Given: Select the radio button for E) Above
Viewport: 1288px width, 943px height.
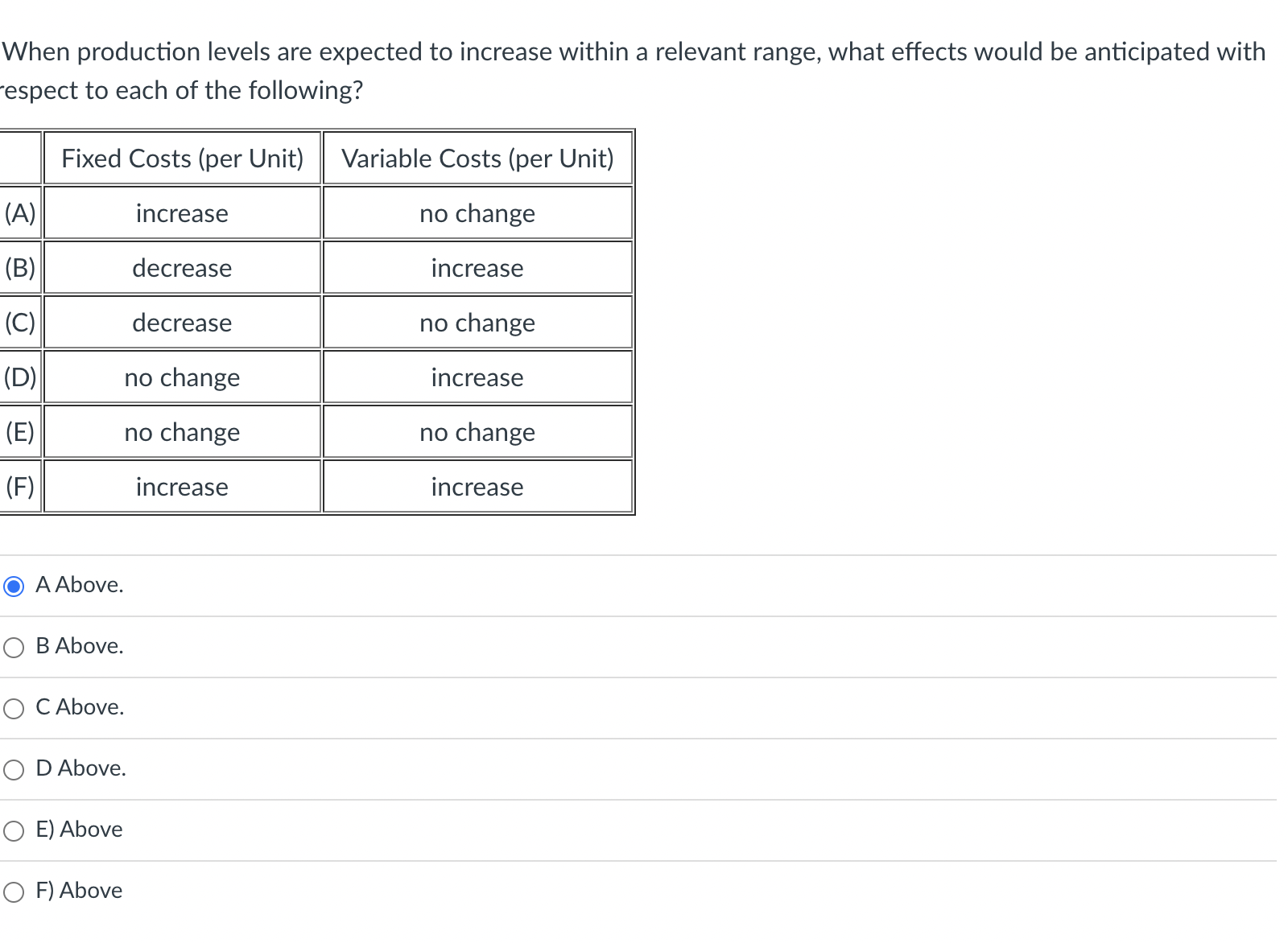Looking at the screenshot, I should click(x=13, y=830).
